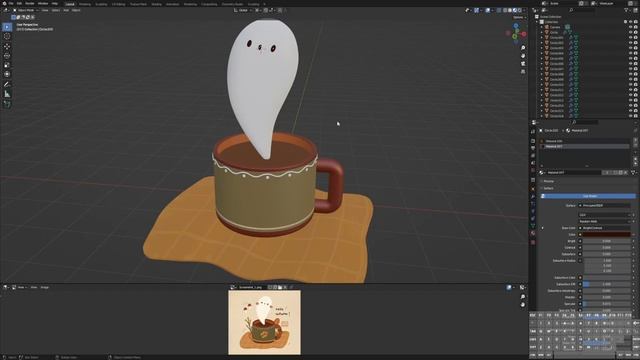
Task: Toggle the Collection row's eye icon
Action: point(630,22)
